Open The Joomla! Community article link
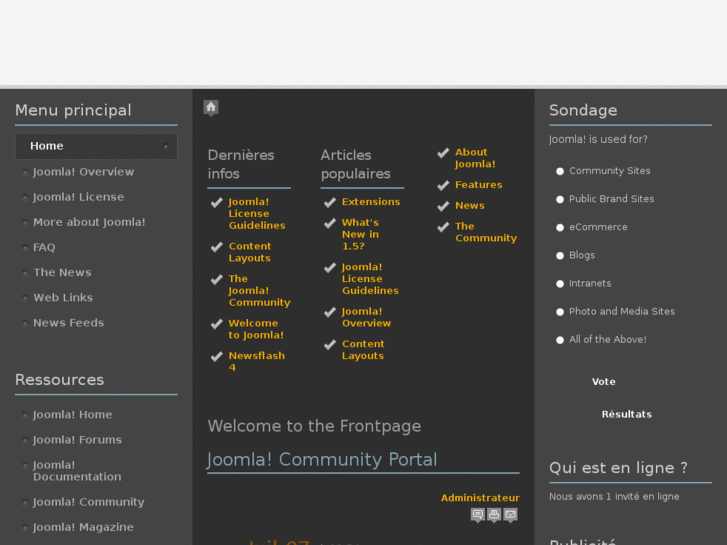The image size is (727, 545). pos(259,290)
